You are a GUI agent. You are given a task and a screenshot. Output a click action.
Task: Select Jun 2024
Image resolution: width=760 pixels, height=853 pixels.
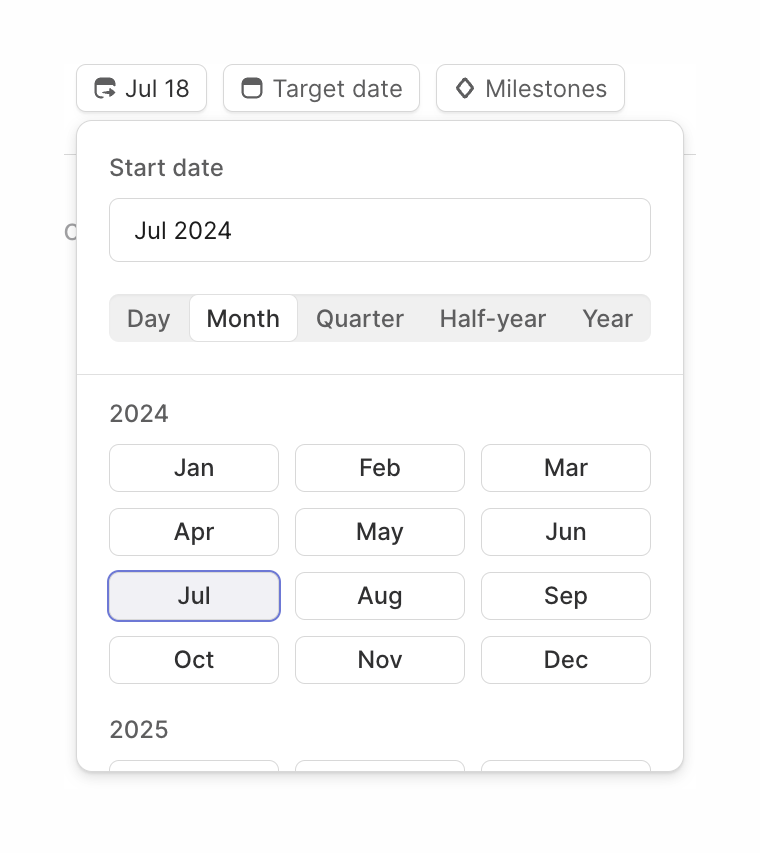coord(565,532)
